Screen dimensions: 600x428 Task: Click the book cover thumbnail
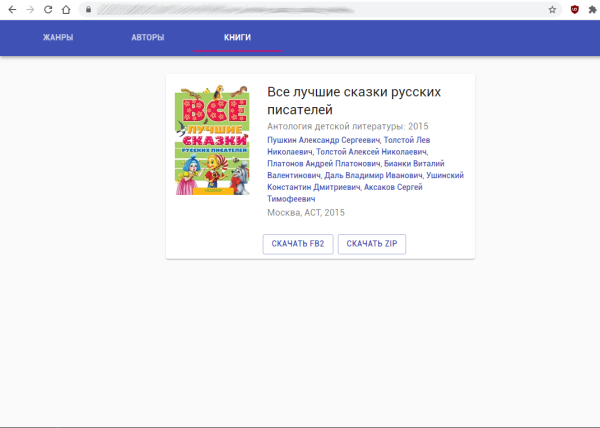click(212, 140)
